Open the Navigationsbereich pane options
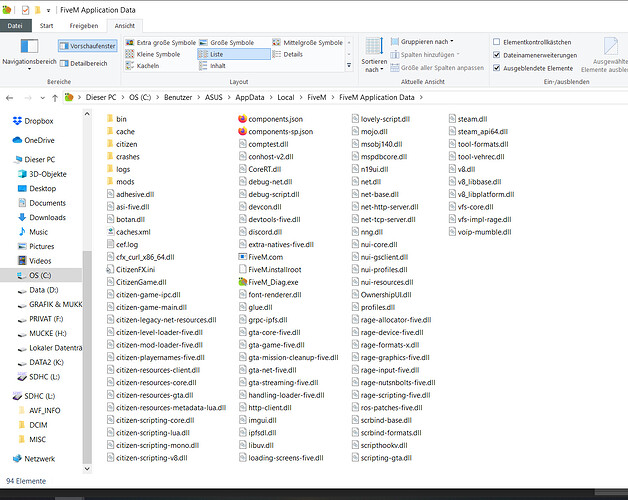Image resolution: width=628 pixels, height=500 pixels. click(x=29, y=54)
